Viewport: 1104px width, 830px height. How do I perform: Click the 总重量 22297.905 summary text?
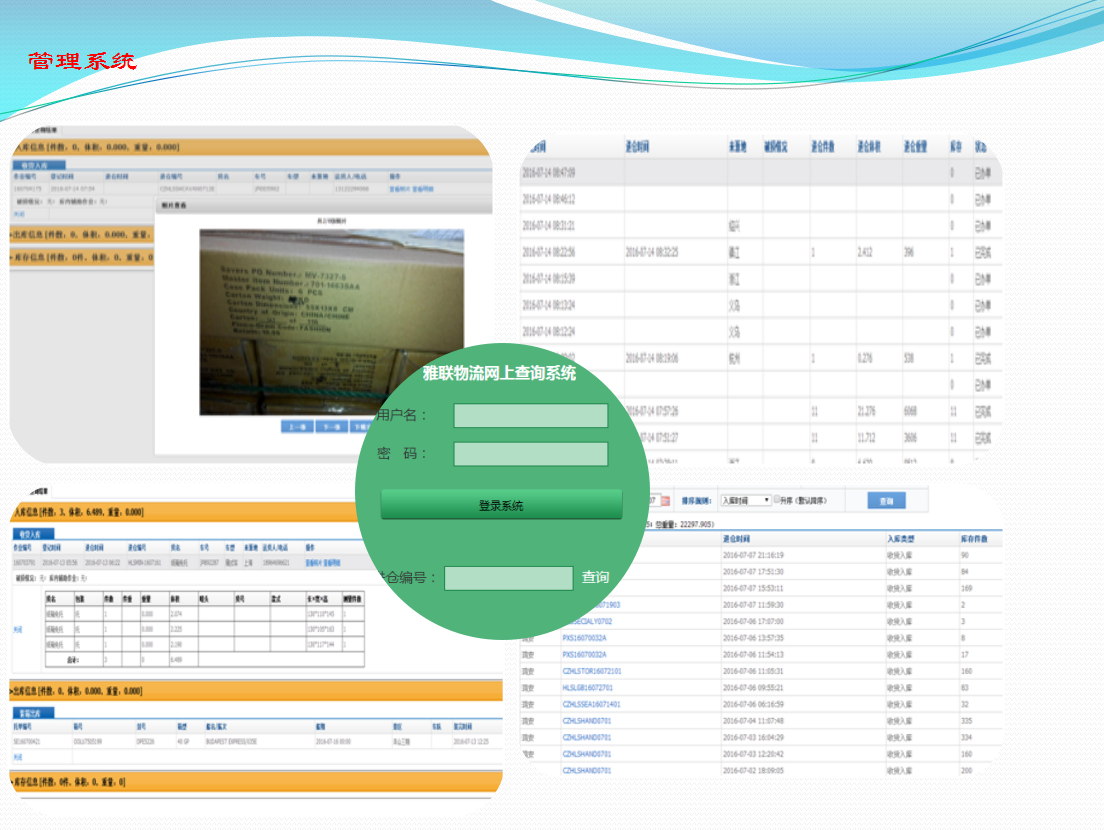click(x=684, y=524)
